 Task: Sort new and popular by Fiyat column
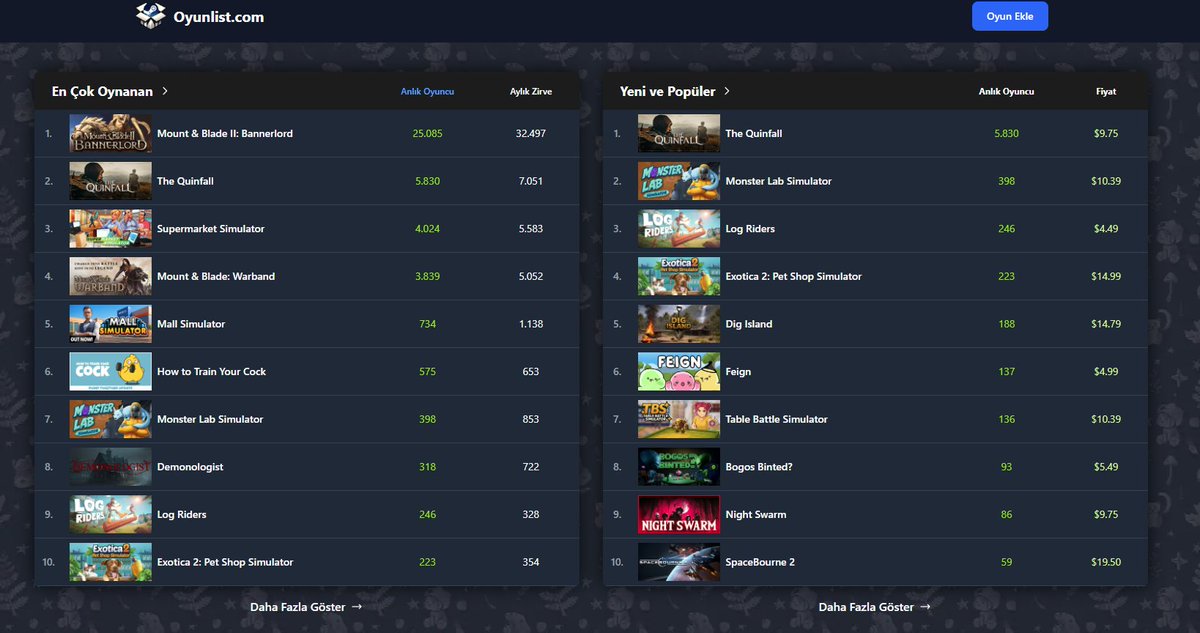click(x=1106, y=91)
